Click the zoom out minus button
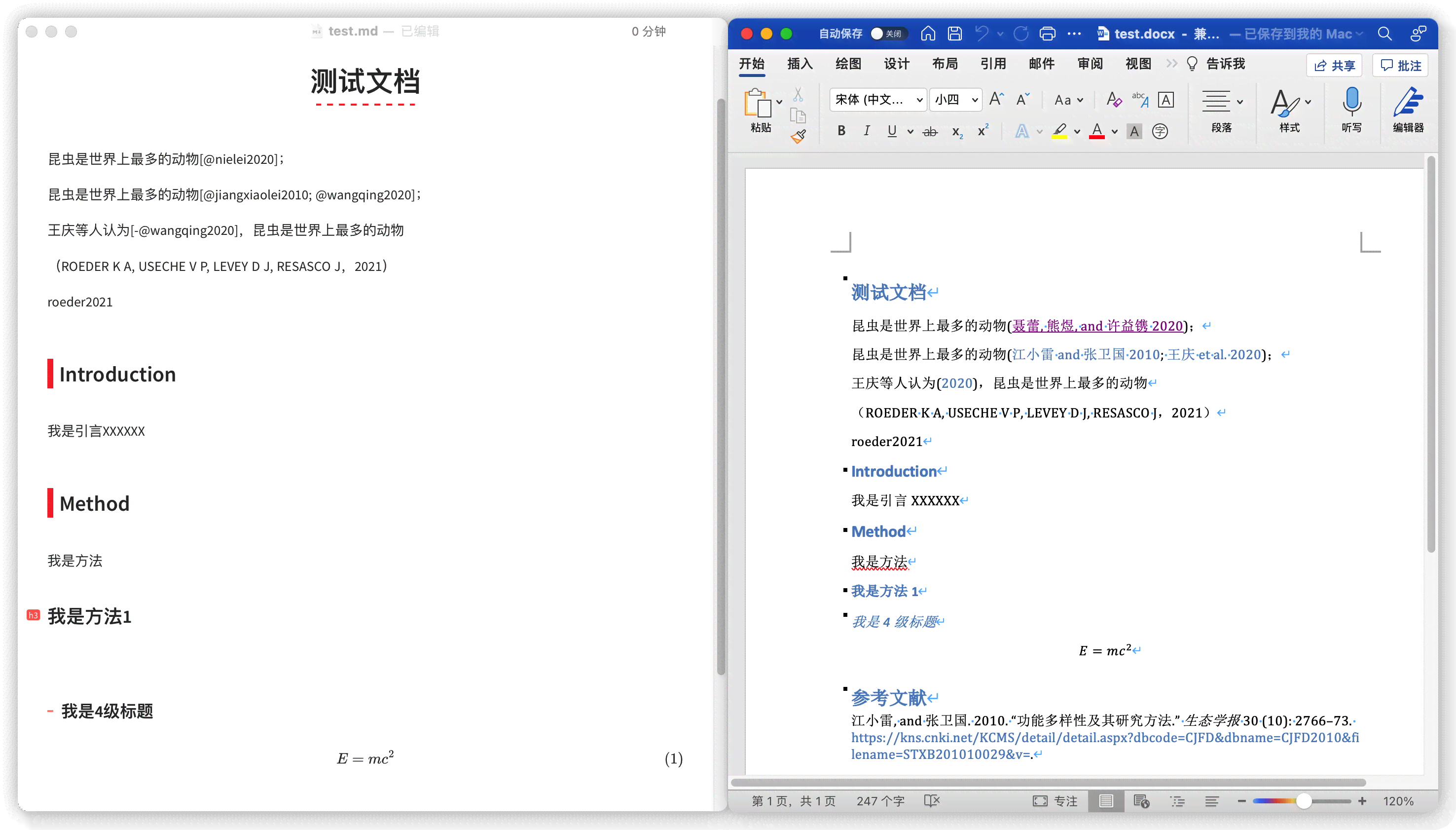 [x=1242, y=801]
